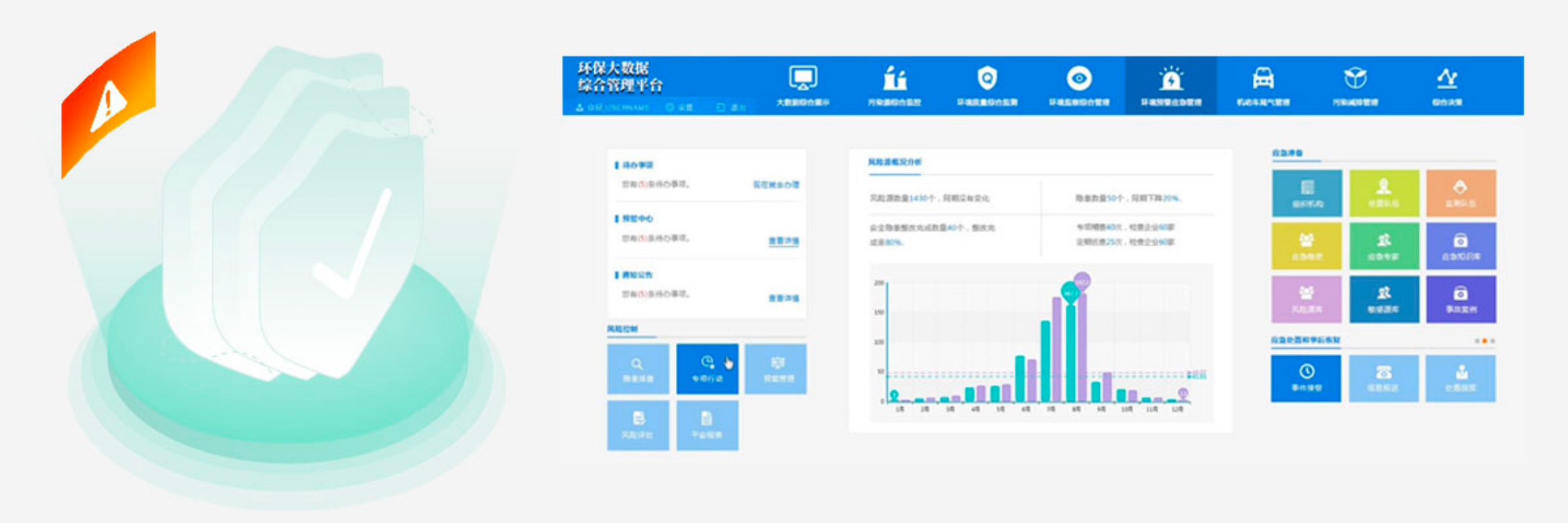Click the clock icon 事件接警 tile

tap(1306, 378)
